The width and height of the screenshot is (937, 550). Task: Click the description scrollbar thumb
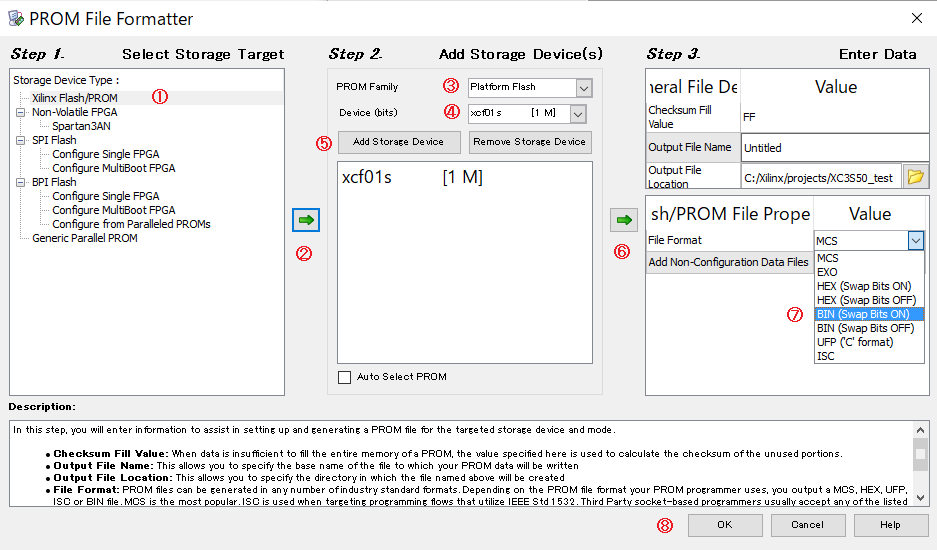pyautogui.click(x=920, y=454)
